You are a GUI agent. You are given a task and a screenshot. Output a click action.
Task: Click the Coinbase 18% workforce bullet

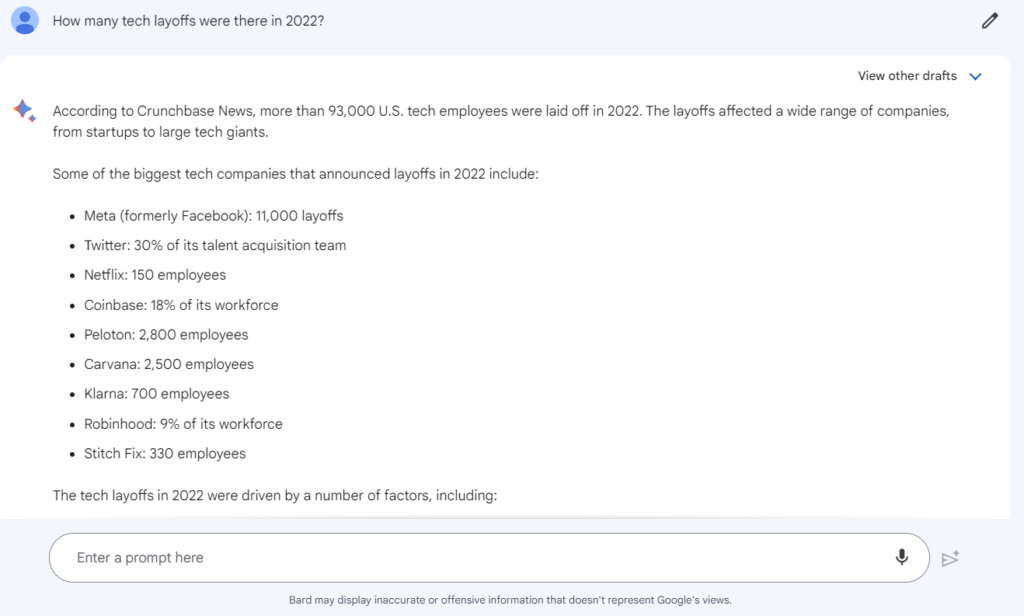(x=181, y=305)
